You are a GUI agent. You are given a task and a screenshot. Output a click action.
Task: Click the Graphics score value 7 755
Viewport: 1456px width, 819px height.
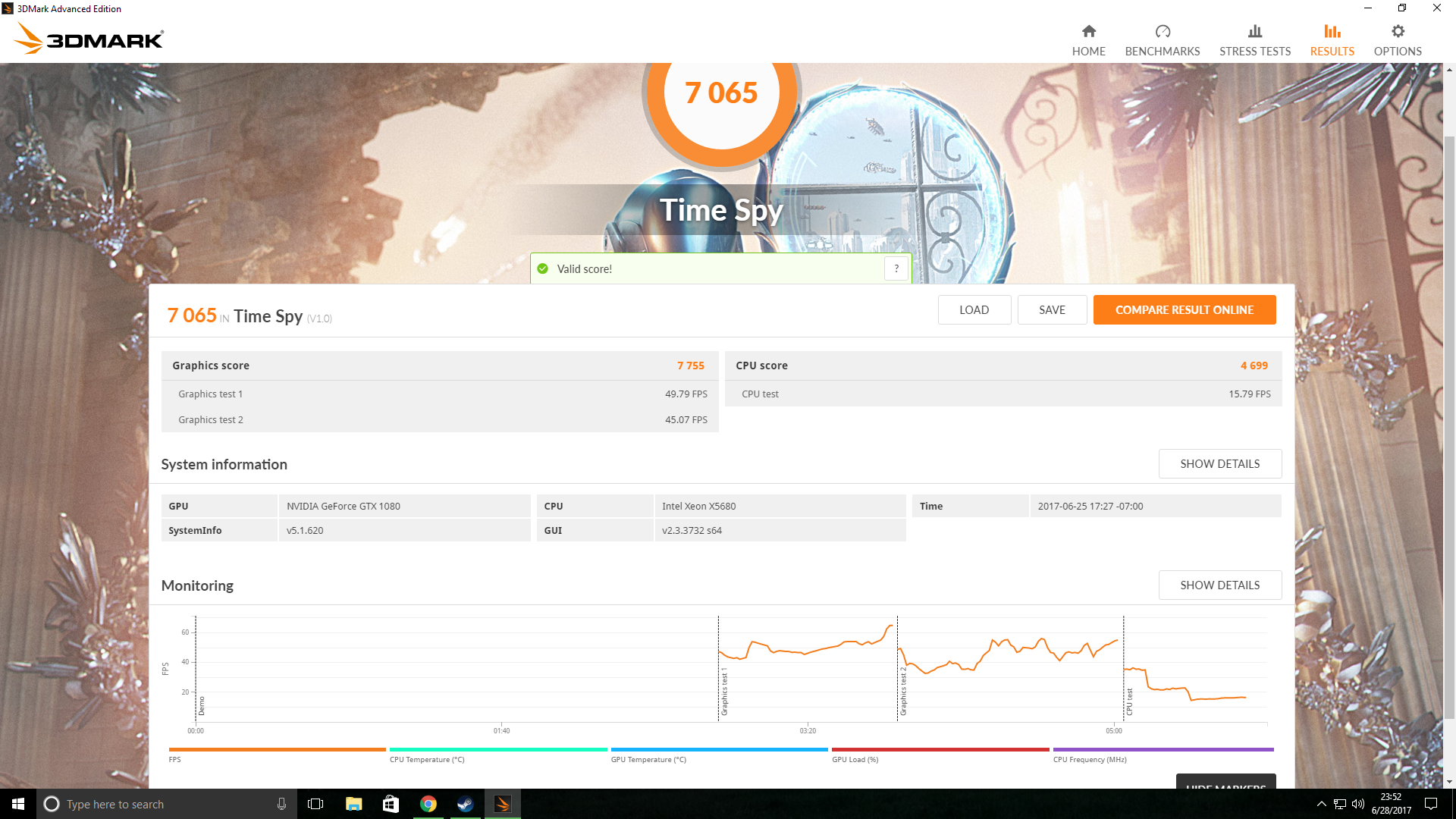tap(690, 366)
